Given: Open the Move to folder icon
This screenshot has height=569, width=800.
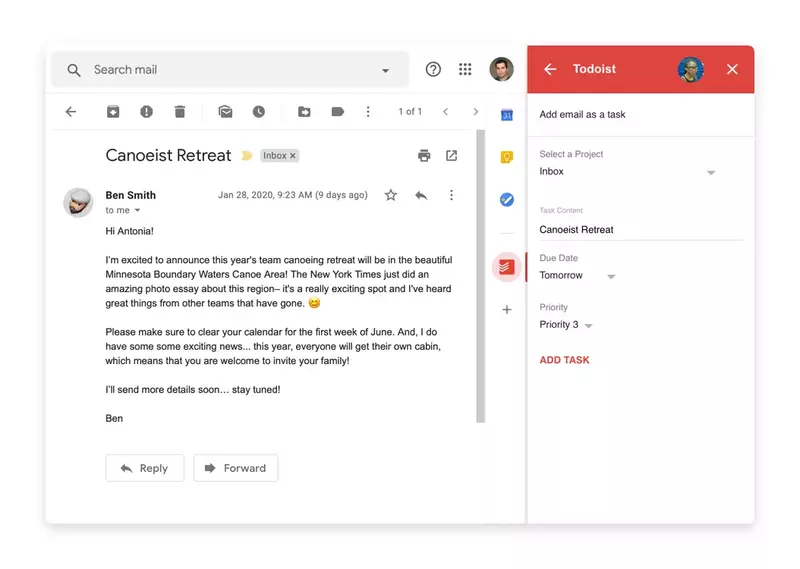Looking at the screenshot, I should [x=304, y=112].
